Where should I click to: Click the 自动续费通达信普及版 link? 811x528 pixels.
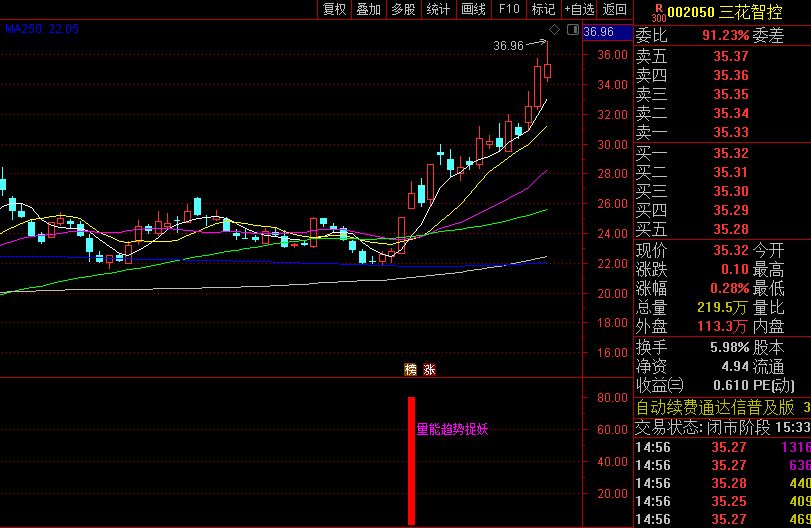point(715,408)
